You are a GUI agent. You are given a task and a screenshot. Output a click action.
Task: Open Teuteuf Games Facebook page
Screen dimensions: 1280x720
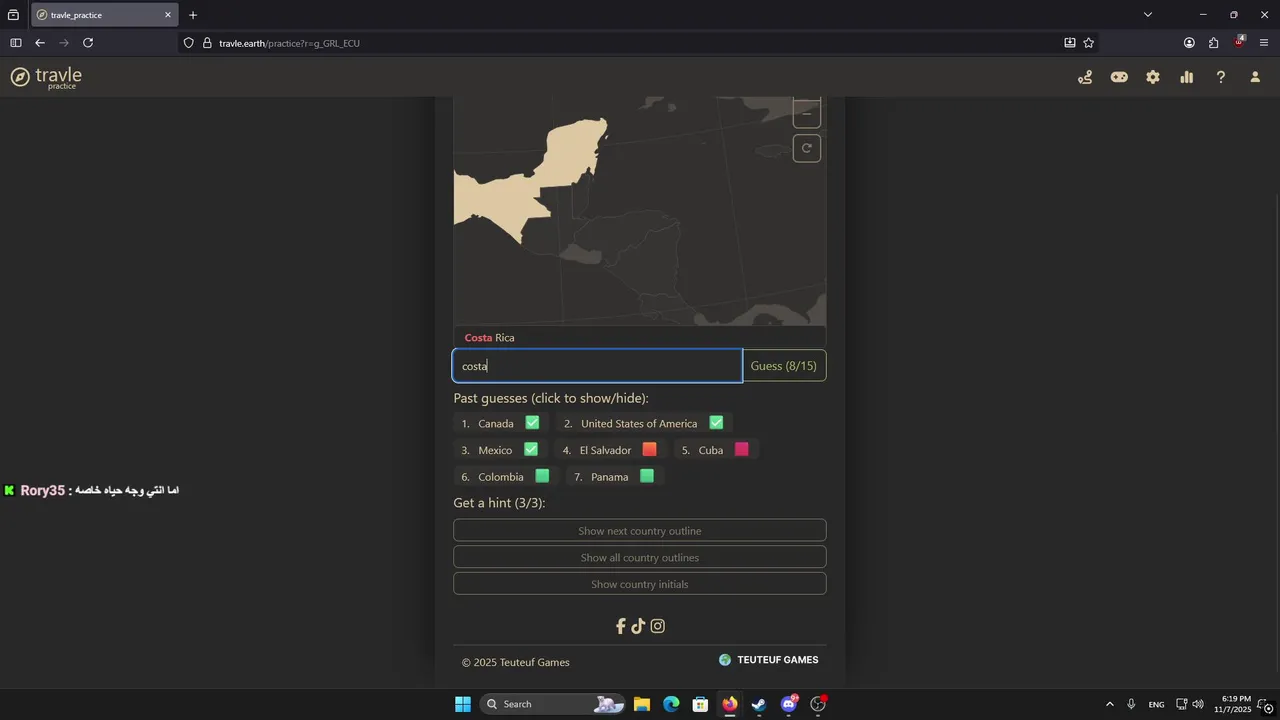(x=620, y=626)
